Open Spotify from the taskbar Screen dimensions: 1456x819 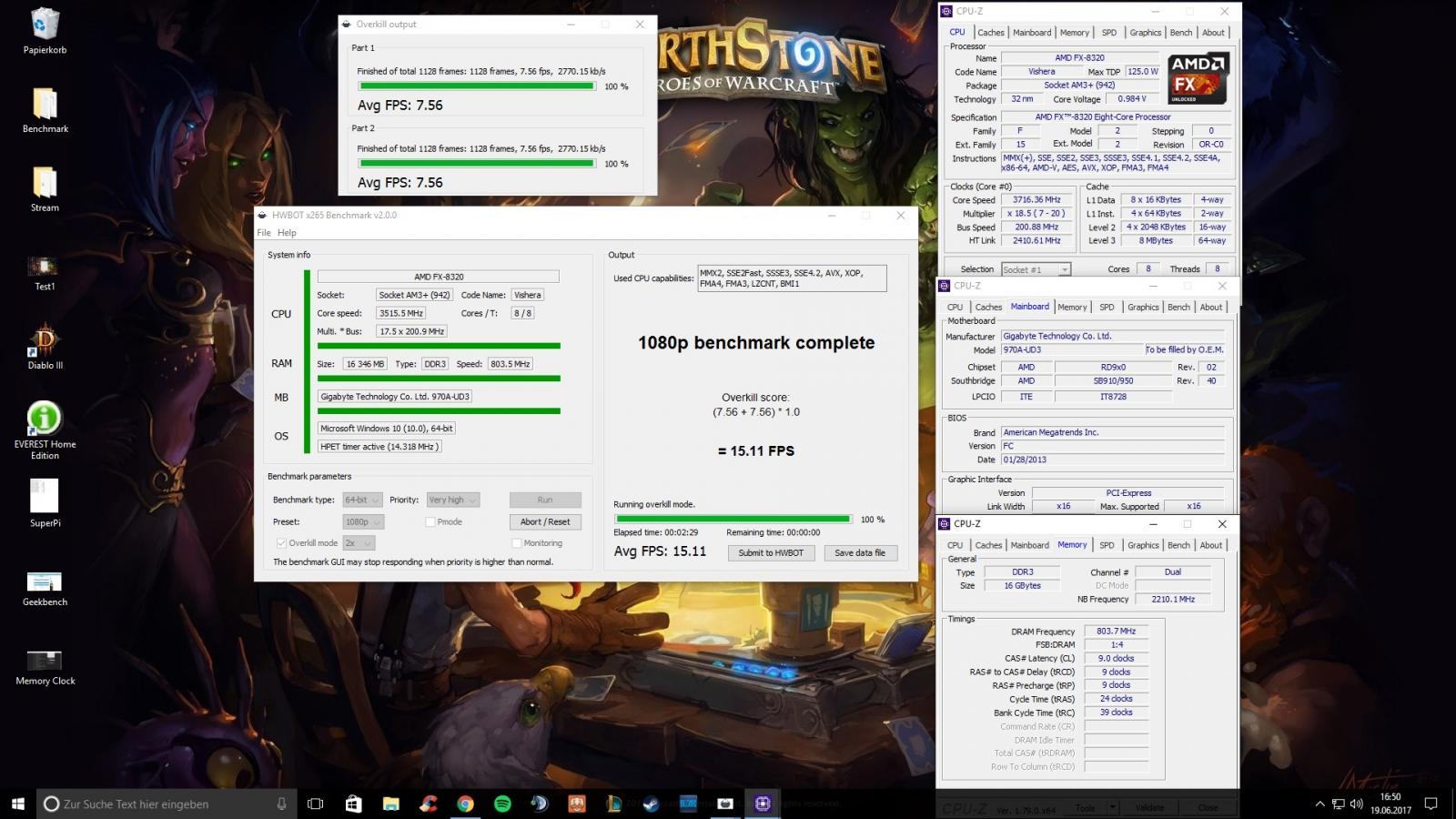point(502,804)
